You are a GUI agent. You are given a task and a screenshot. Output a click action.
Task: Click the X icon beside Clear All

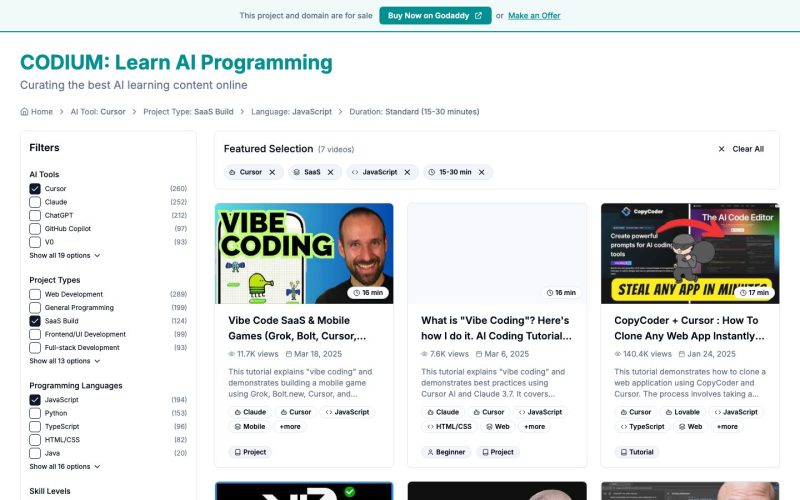click(x=721, y=149)
